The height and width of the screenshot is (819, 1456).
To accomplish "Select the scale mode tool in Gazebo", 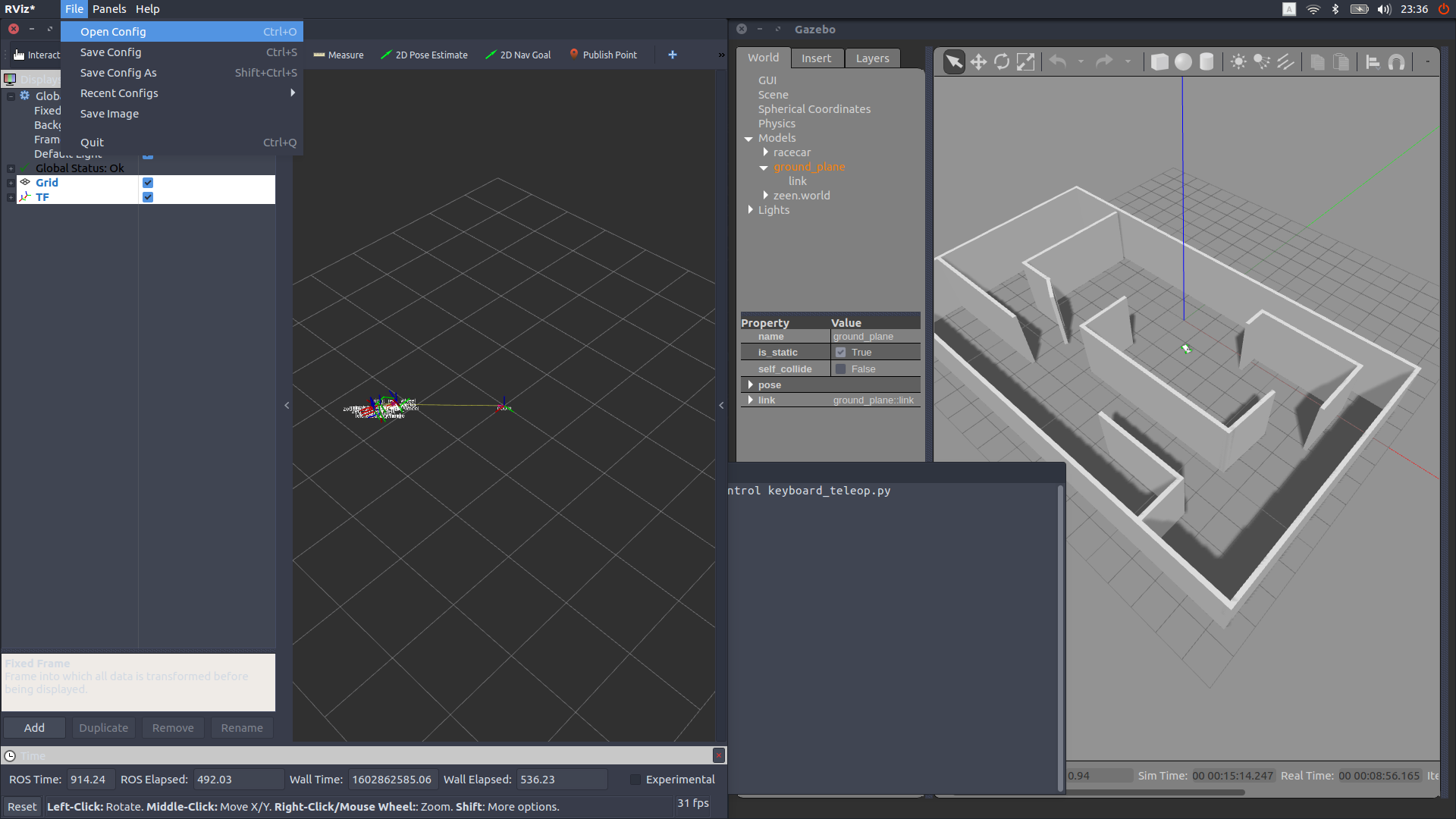I will 1025,62.
